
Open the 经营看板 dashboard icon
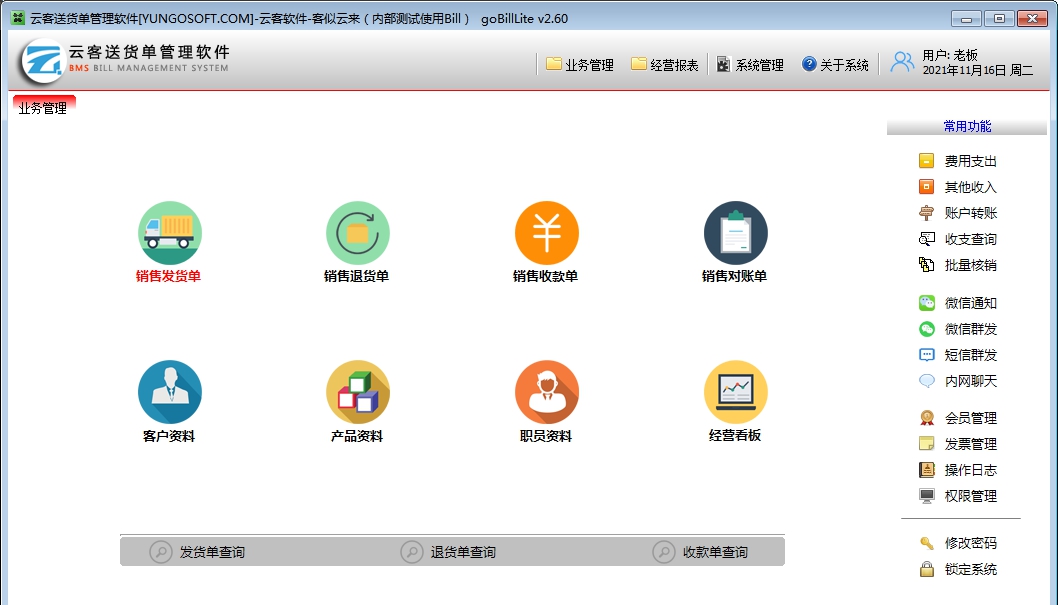click(x=735, y=392)
